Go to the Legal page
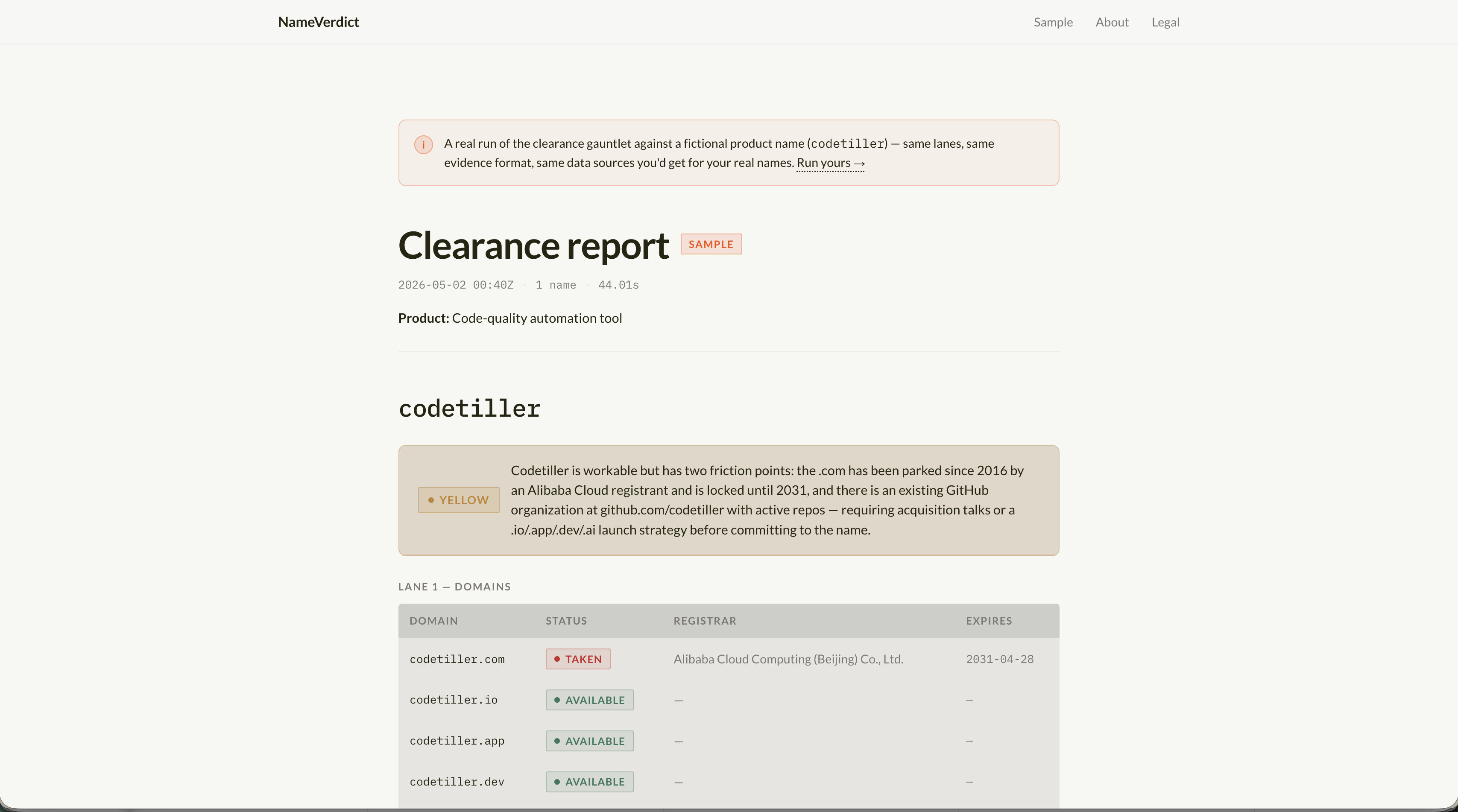Screen dimensions: 1458x812 (1165, 22)
